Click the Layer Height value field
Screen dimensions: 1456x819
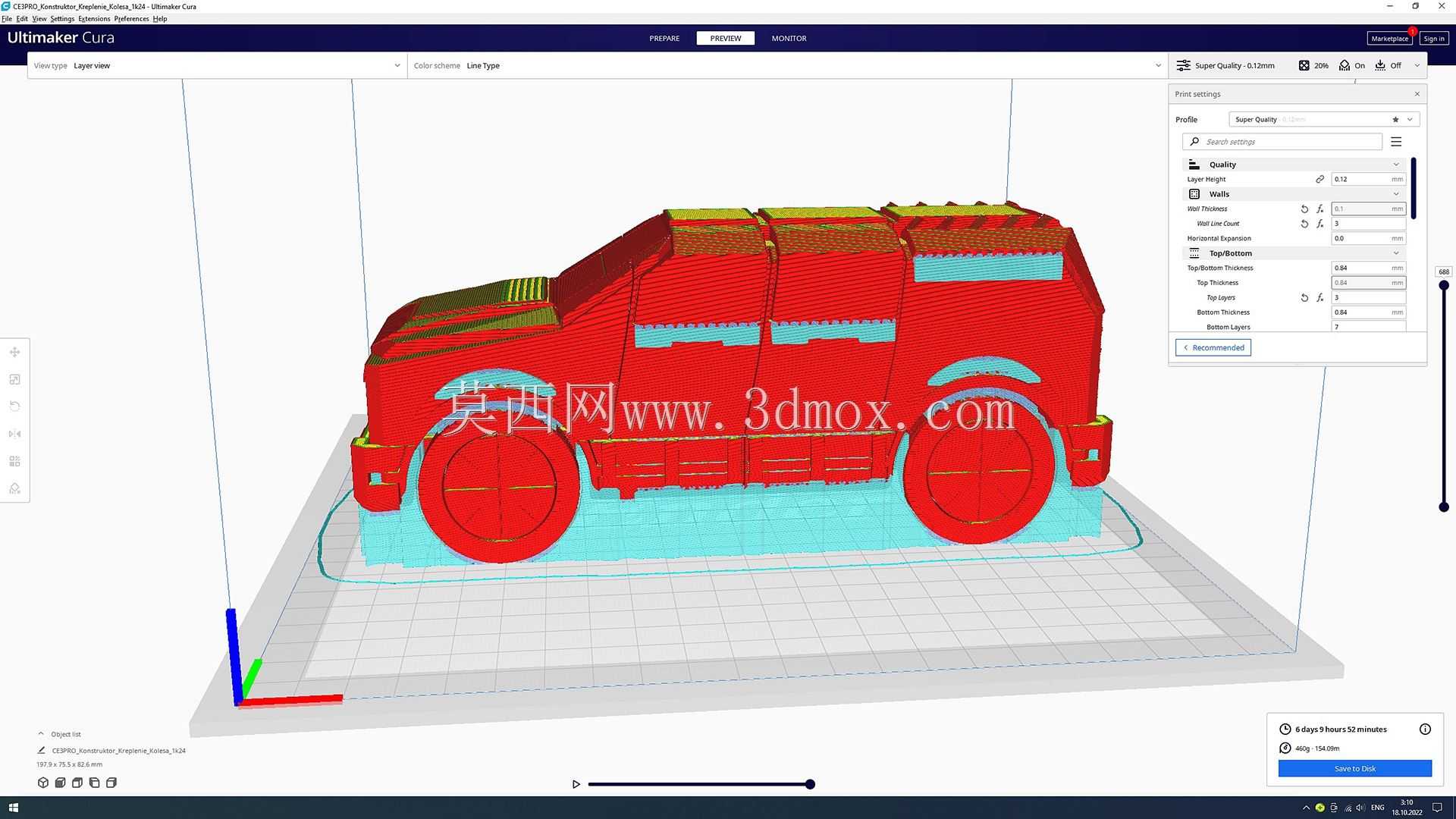[x=1369, y=179]
